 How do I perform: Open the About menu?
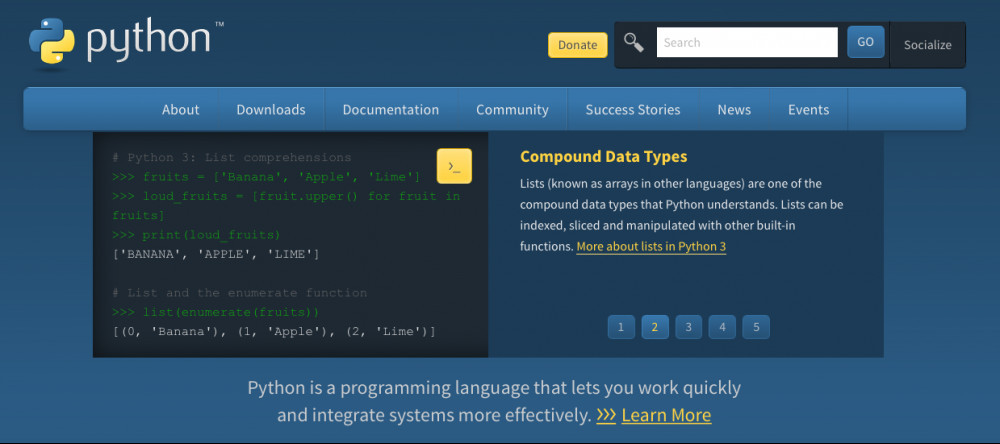[x=180, y=110]
